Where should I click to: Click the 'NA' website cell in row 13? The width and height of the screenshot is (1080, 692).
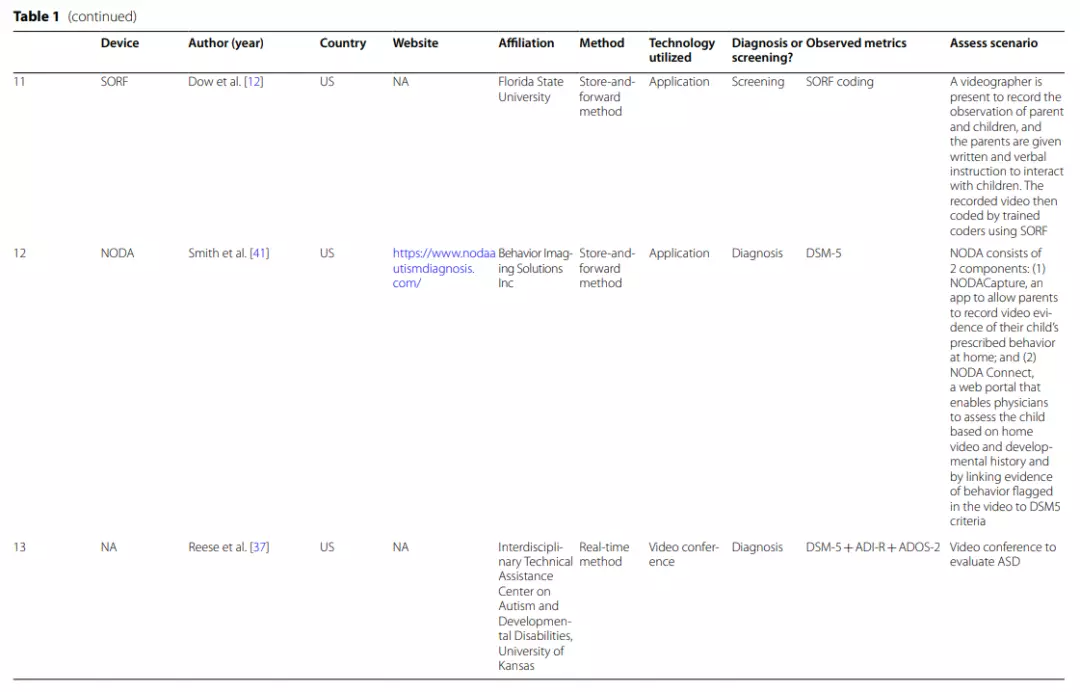400,547
